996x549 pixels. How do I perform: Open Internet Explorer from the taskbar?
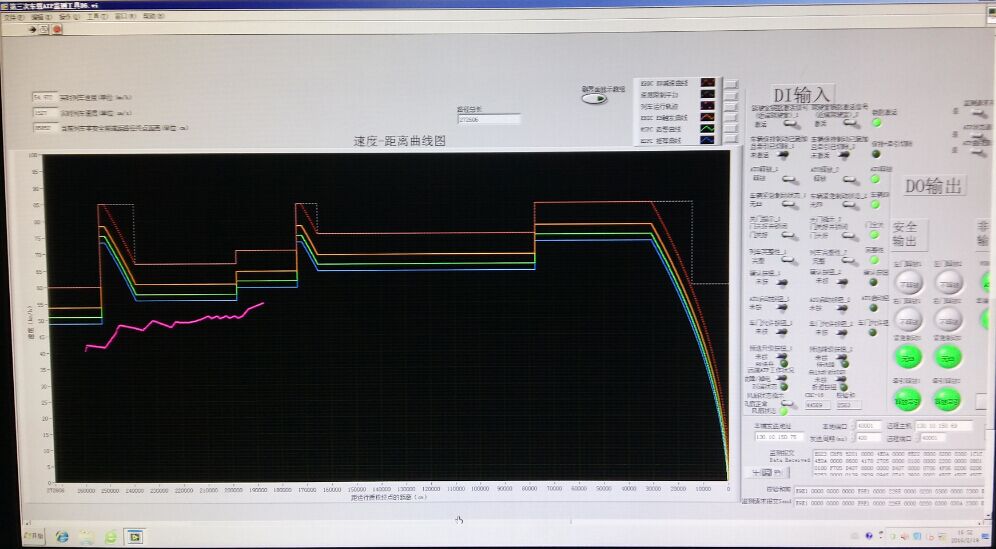(x=62, y=536)
